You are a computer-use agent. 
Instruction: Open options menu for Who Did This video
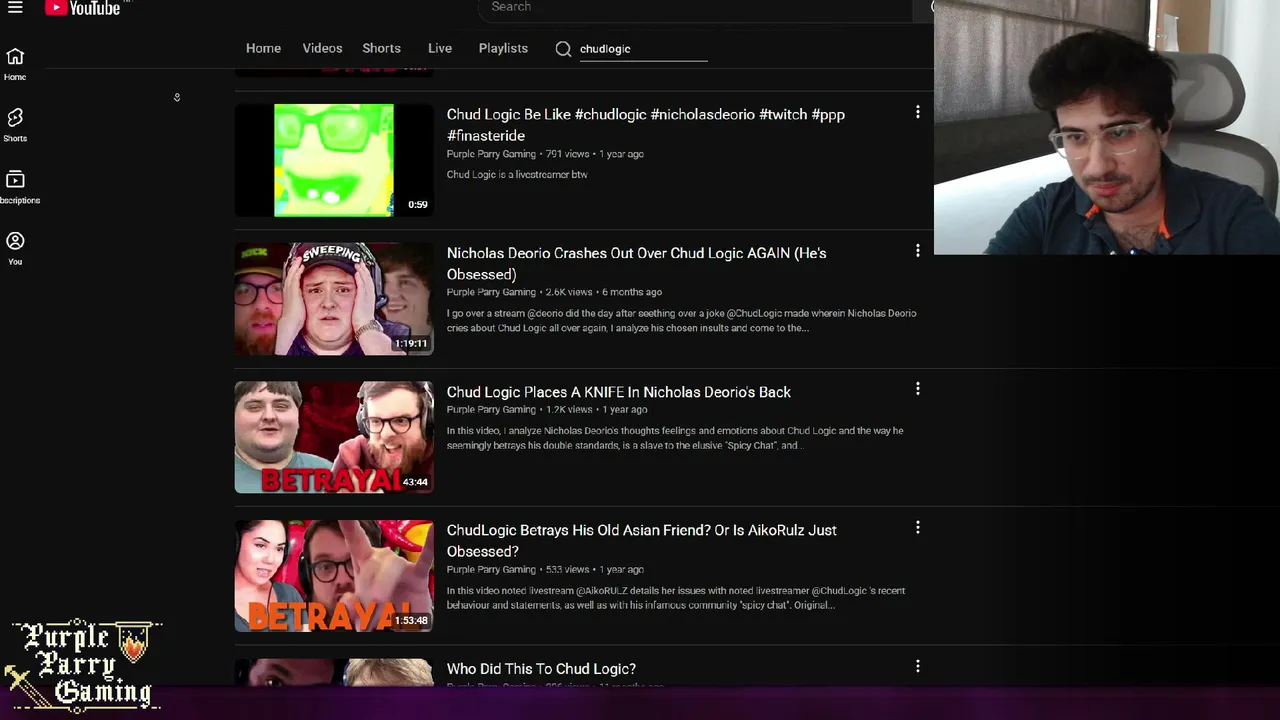[917, 666]
